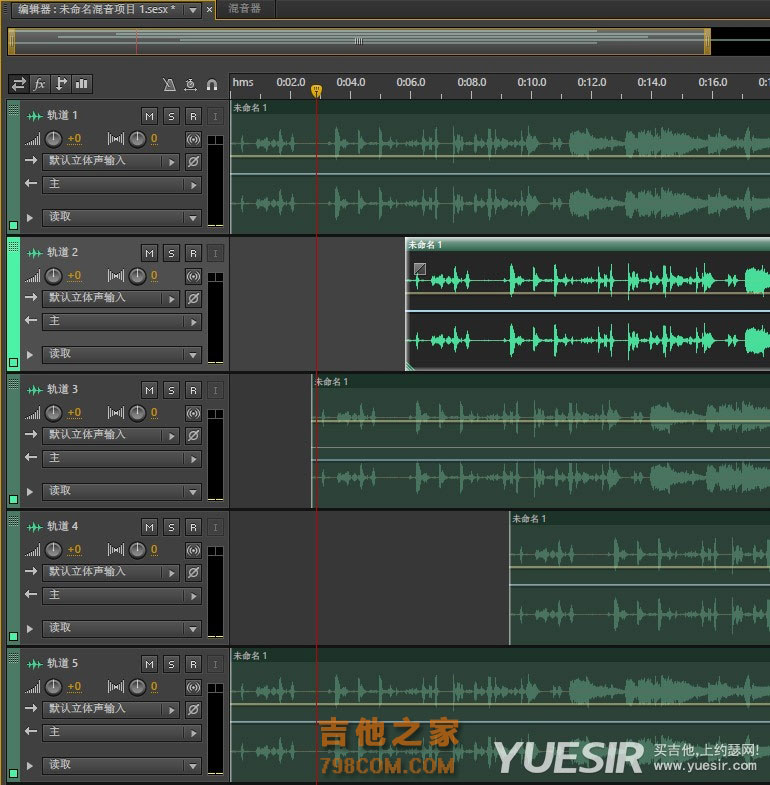Expand 轨道 4 automation lanes triangle
The height and width of the screenshot is (785, 770).
tap(30, 629)
